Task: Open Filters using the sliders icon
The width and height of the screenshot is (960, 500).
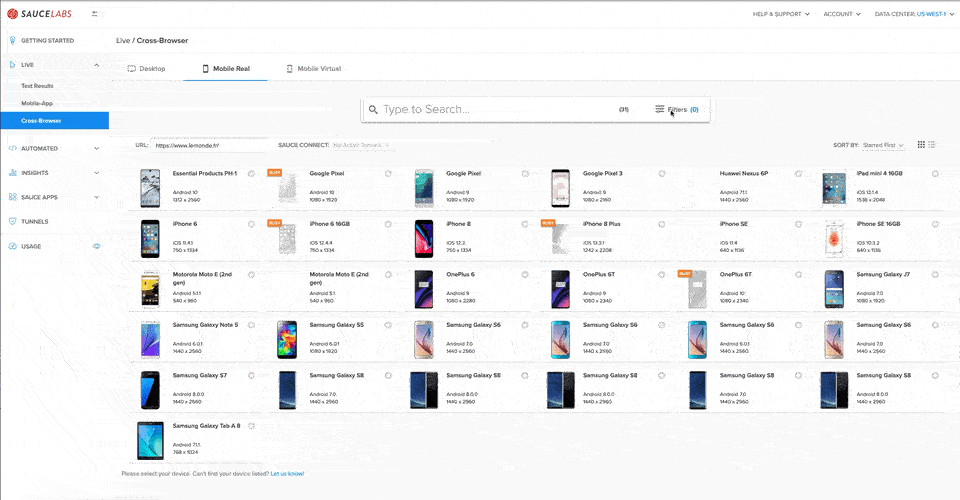Action: 659,109
